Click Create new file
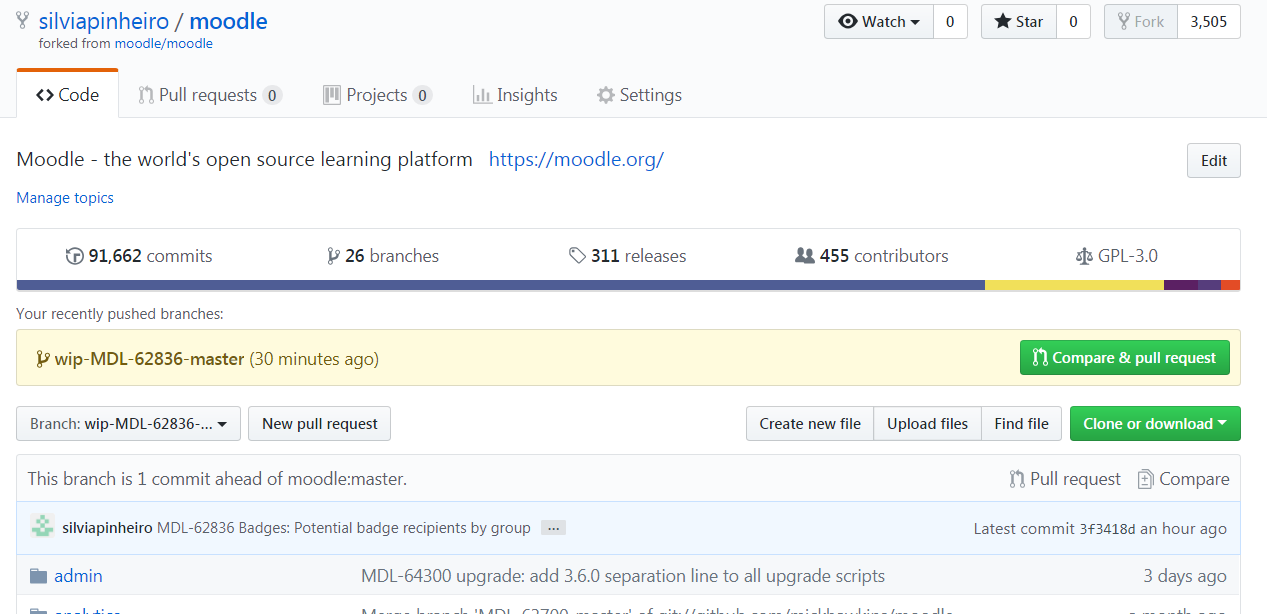Image resolution: width=1267 pixels, height=614 pixels. tap(810, 424)
